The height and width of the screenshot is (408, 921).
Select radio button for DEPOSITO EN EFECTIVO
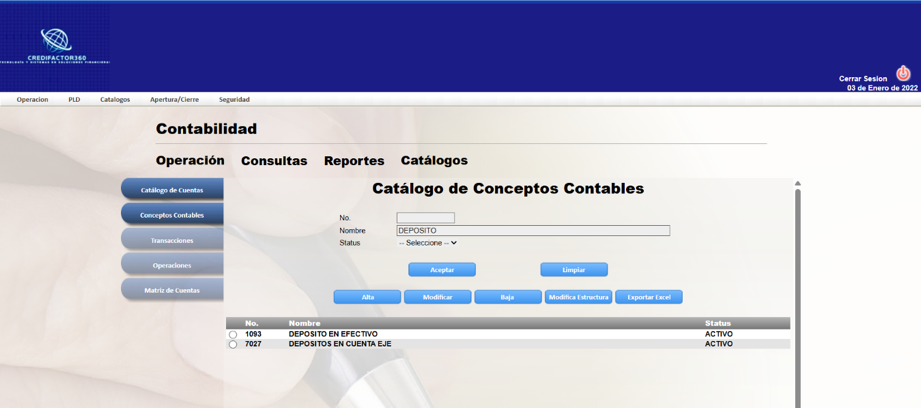coord(233,335)
